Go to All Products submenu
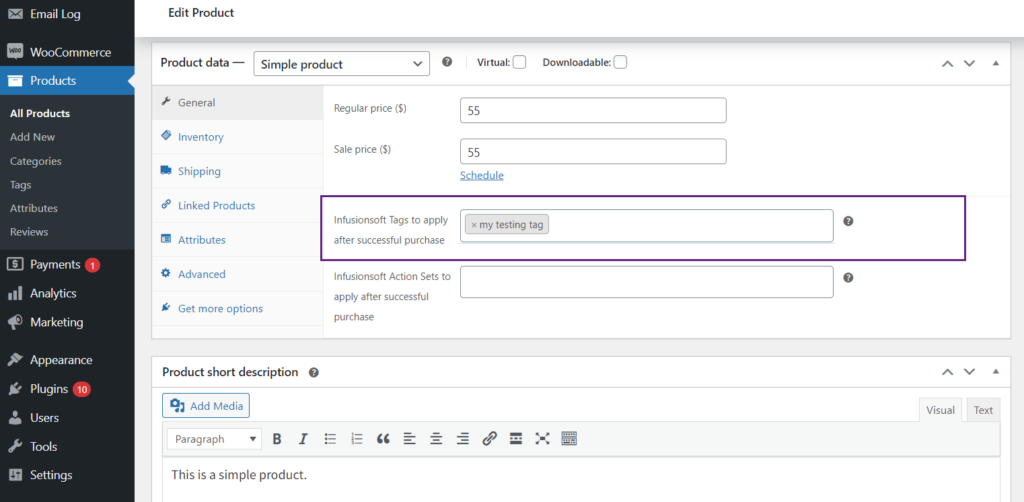 [40, 114]
